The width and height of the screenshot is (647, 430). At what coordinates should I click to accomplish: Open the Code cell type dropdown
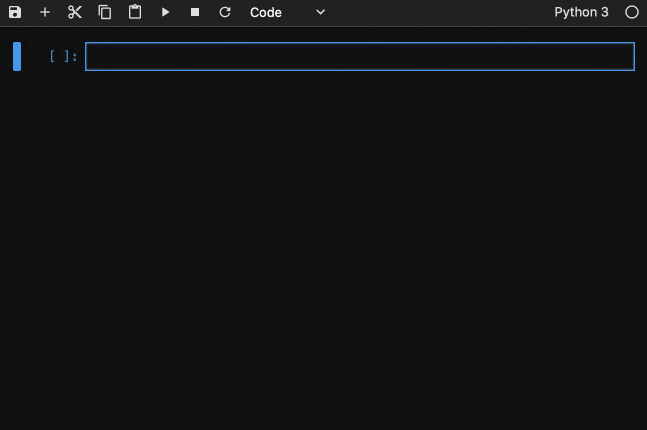[287, 12]
